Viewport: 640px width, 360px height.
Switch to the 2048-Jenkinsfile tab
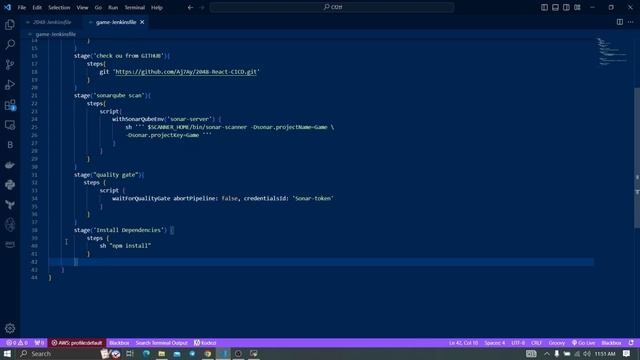point(51,22)
